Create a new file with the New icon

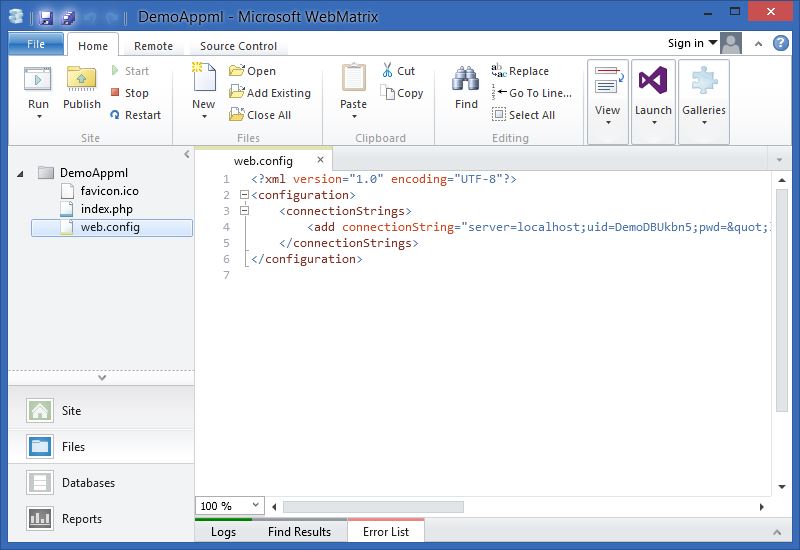click(x=204, y=78)
